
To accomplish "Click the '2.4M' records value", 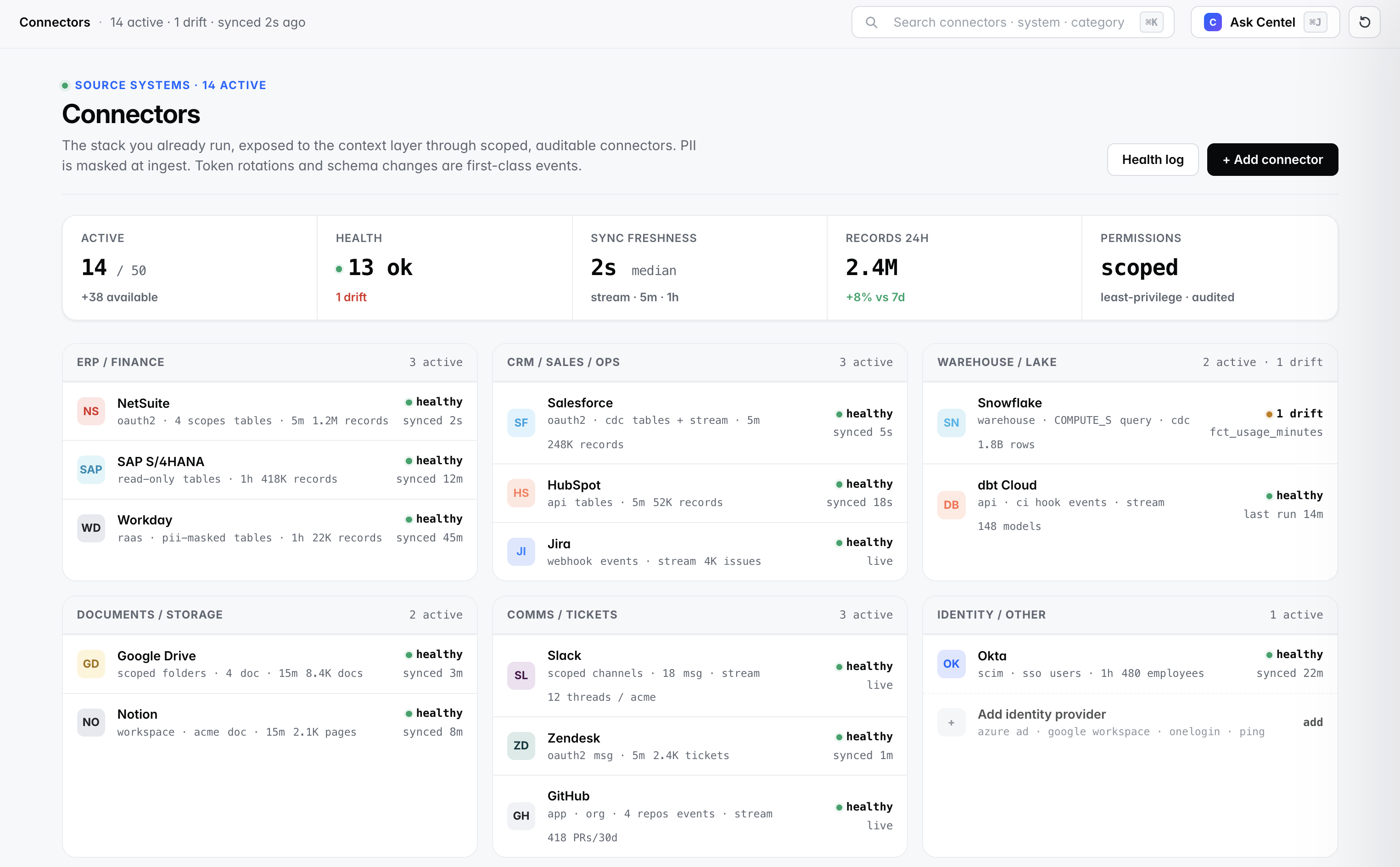I will [871, 268].
